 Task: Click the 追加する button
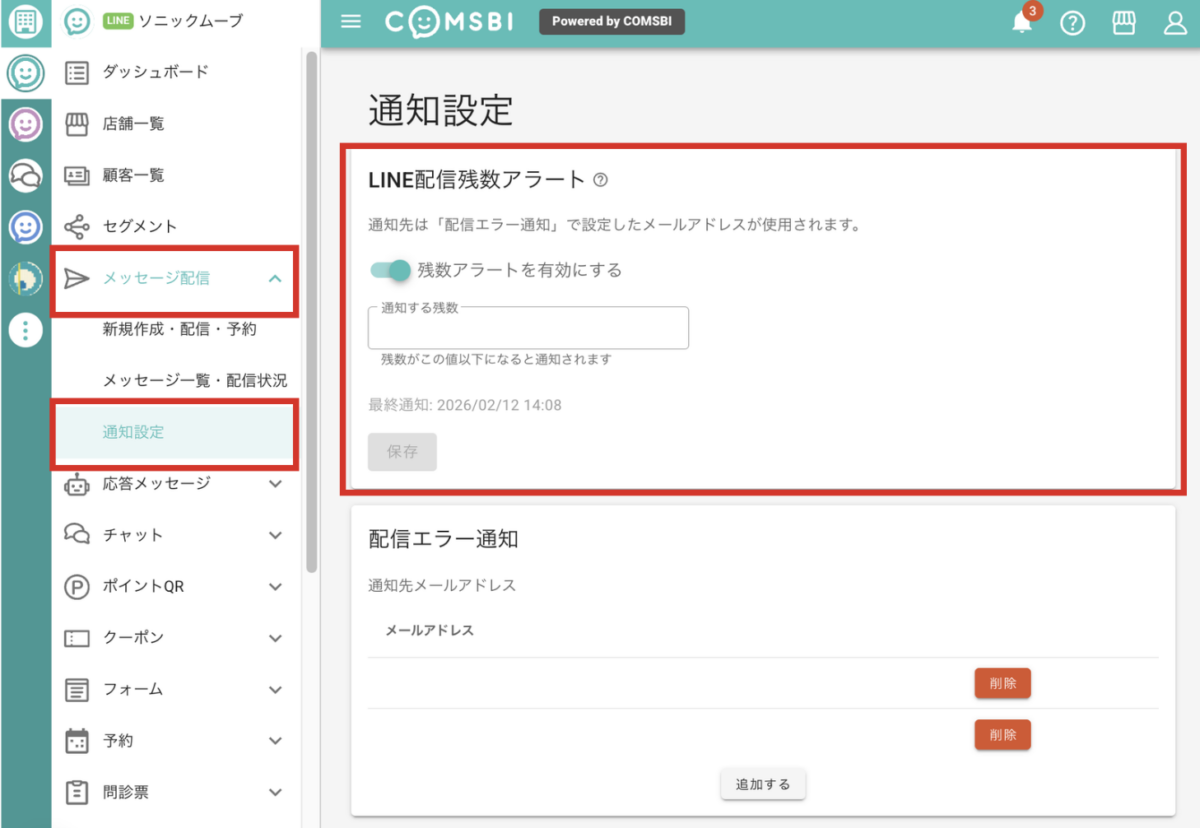point(763,785)
